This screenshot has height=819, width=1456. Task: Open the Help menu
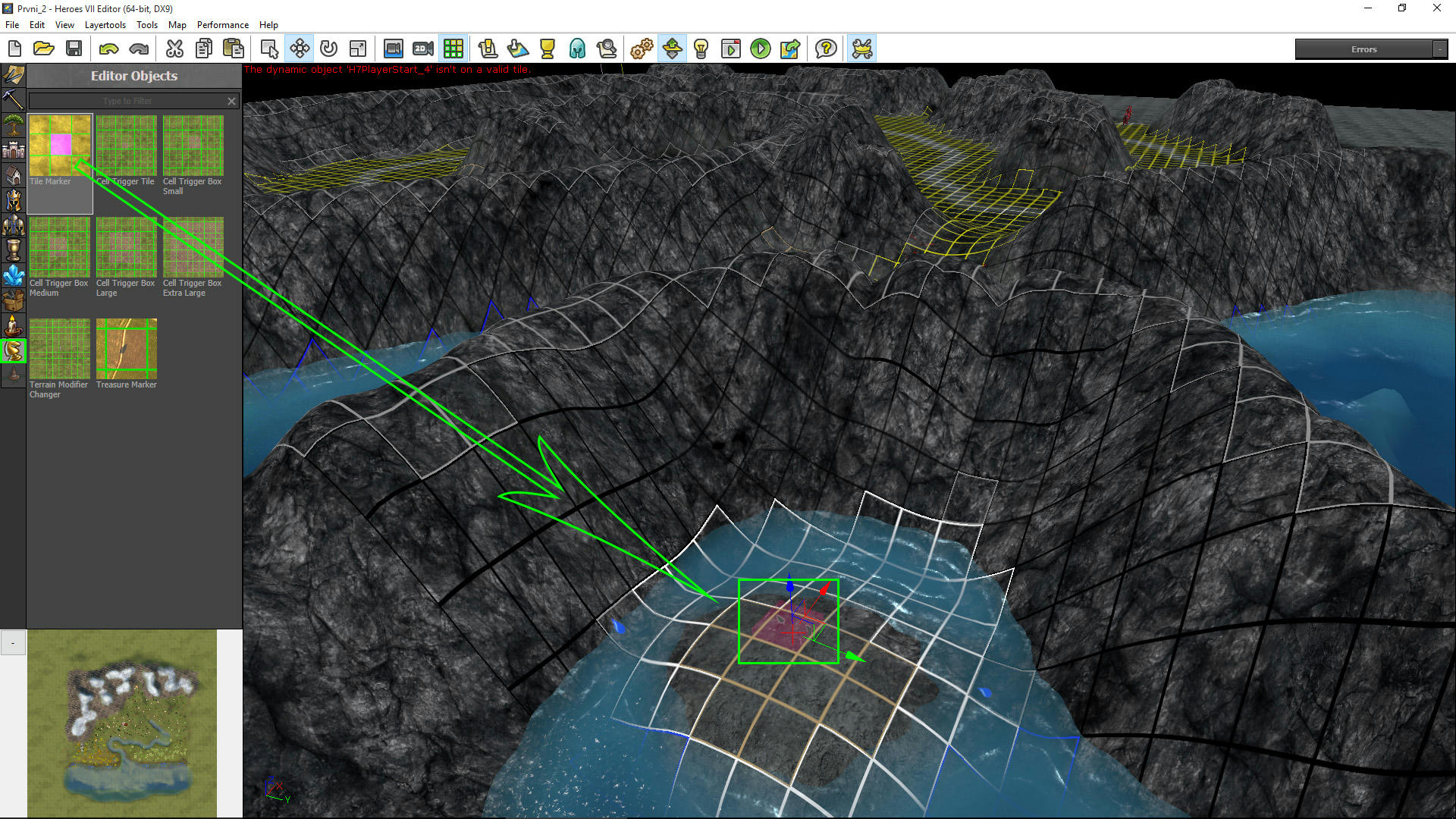tap(268, 25)
